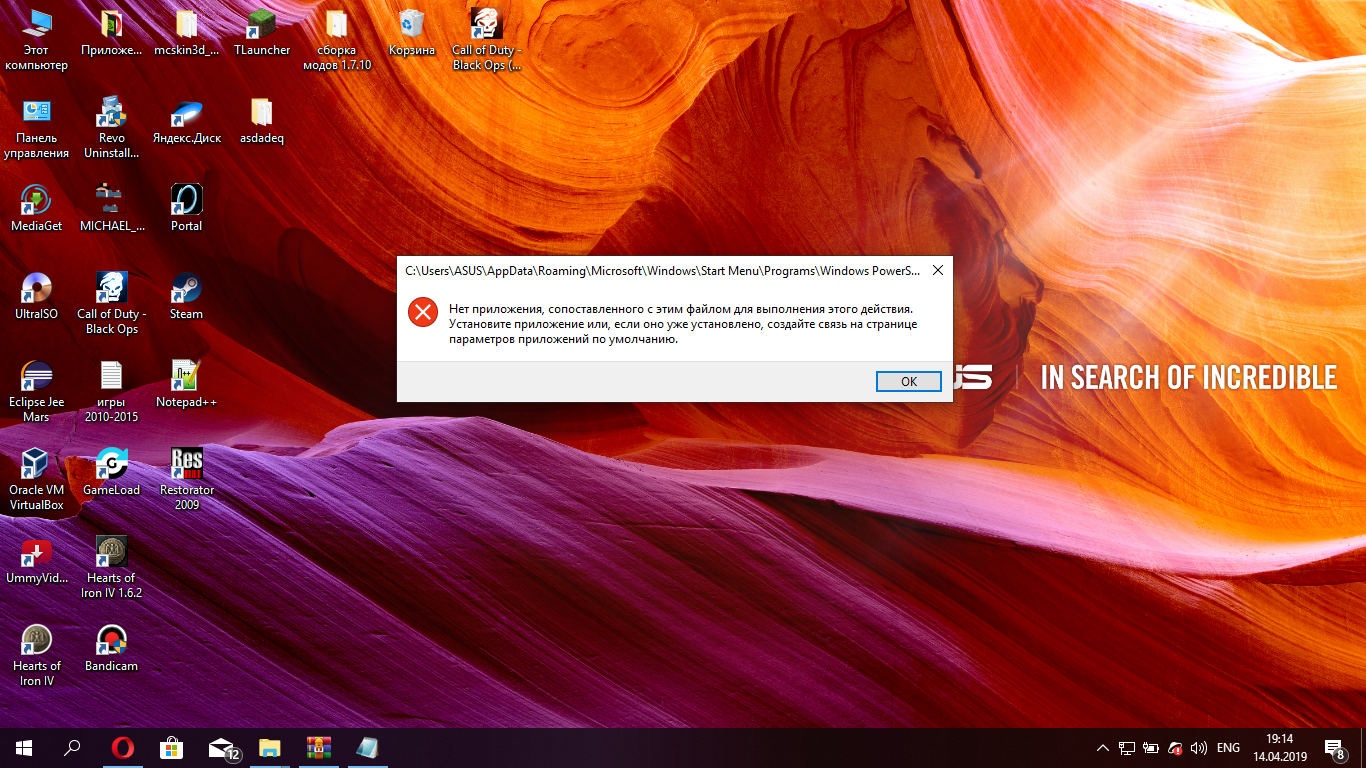The image size is (1366, 768).
Task: Select the UltraISO shortcut
Action: click(x=36, y=297)
